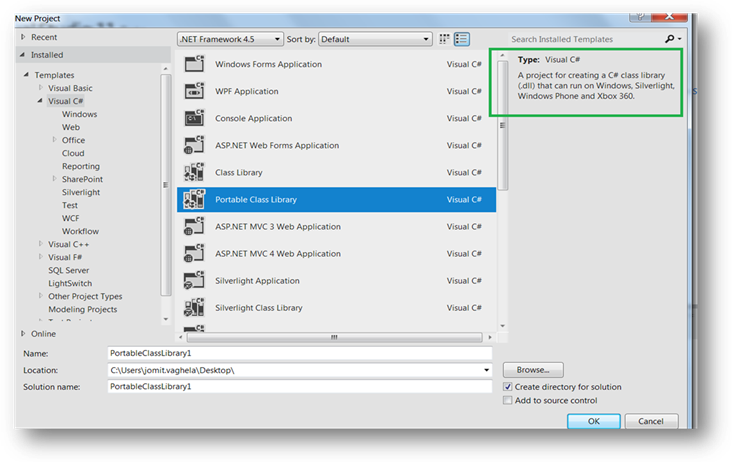The width and height of the screenshot is (732, 462).
Task: Expand the Recent section
Action: click(23, 37)
